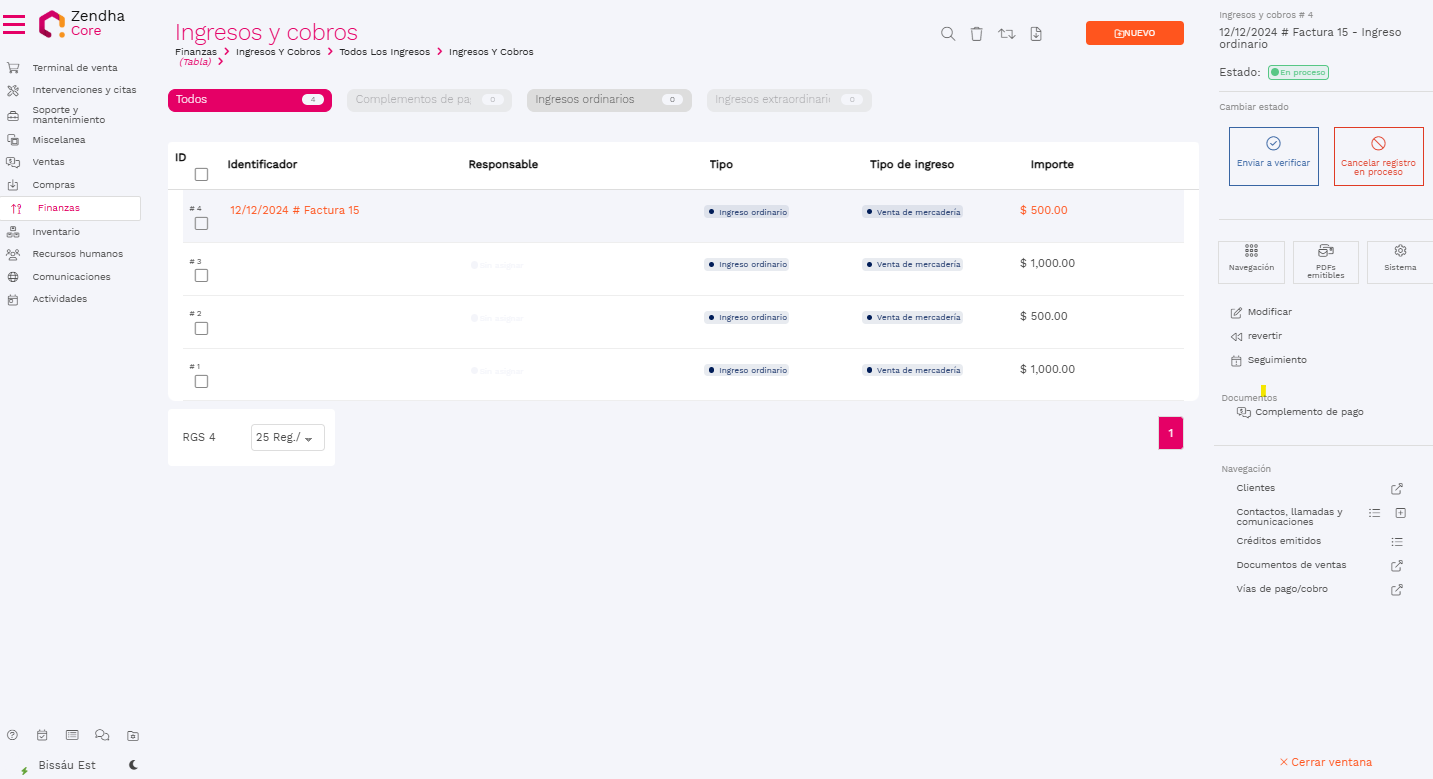Open the chat bubbles icon at bottom
Viewport: 1433px width, 779px height.
pyautogui.click(x=102, y=735)
